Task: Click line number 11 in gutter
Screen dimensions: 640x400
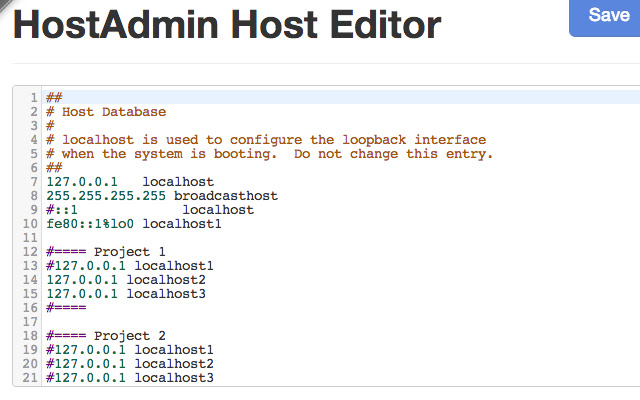Action: click(x=30, y=238)
